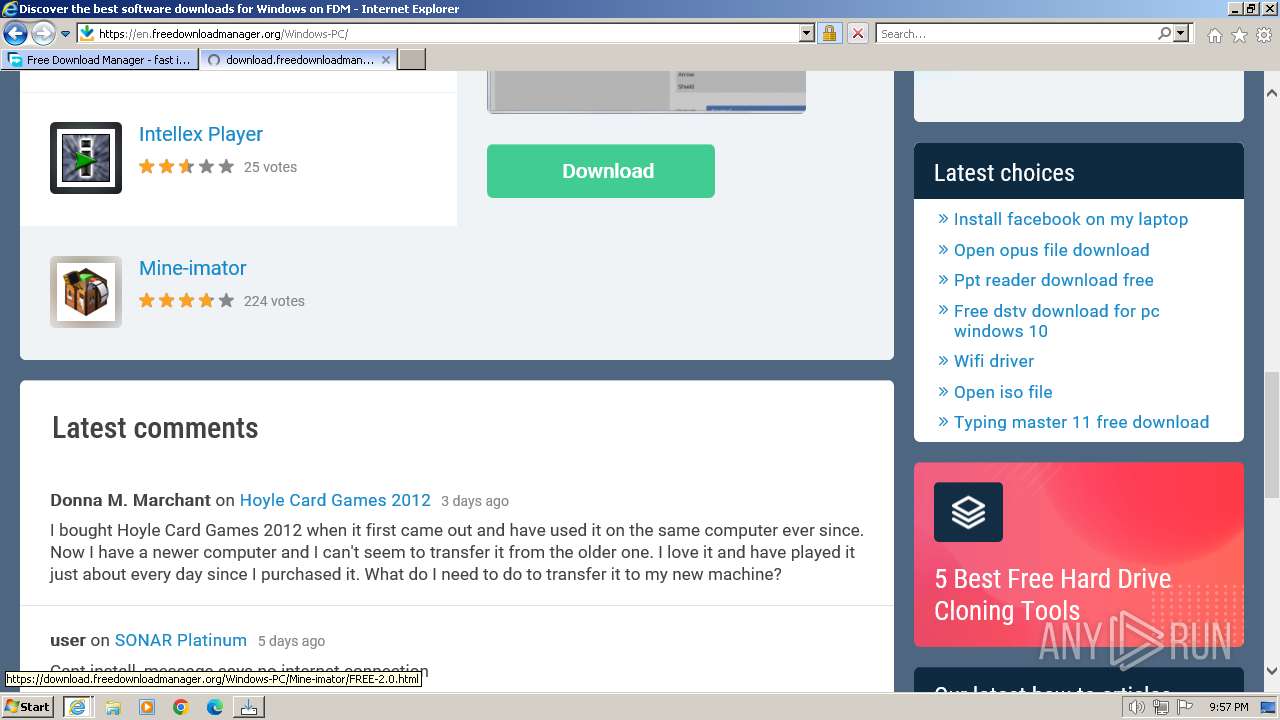This screenshot has width=1280, height=720.
Task: Expand the address bar autocomplete dropdown
Action: [807, 33]
